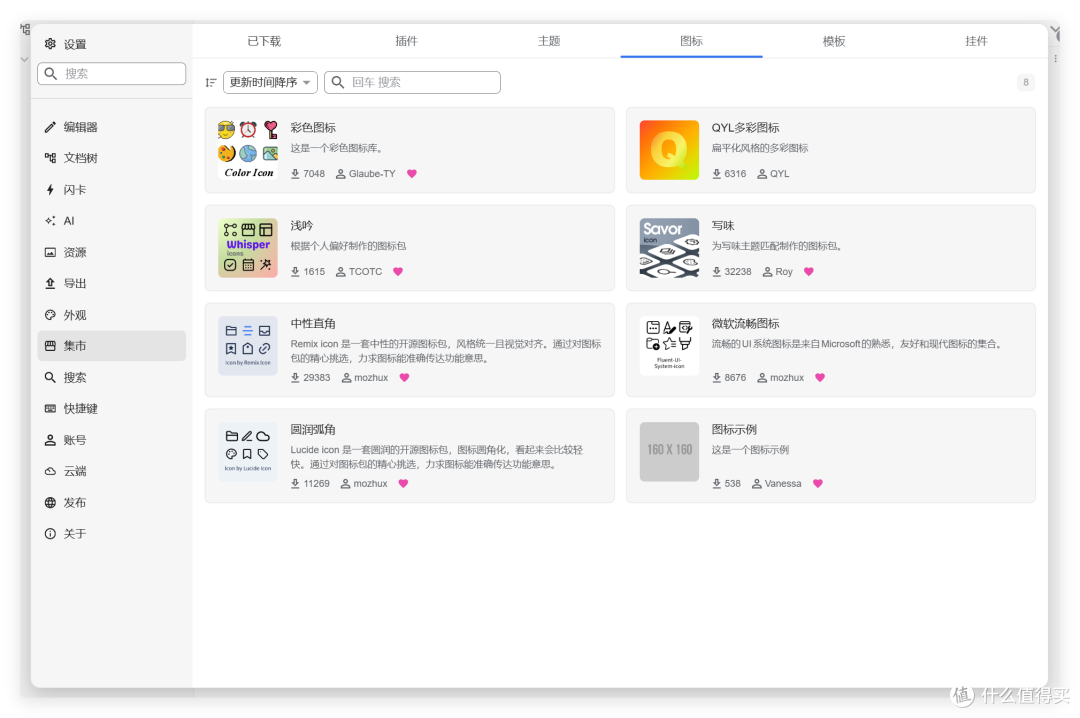Viewport: 1080px width, 718px height.
Task: Open the 快捷键 settings section
Action: click(111, 409)
